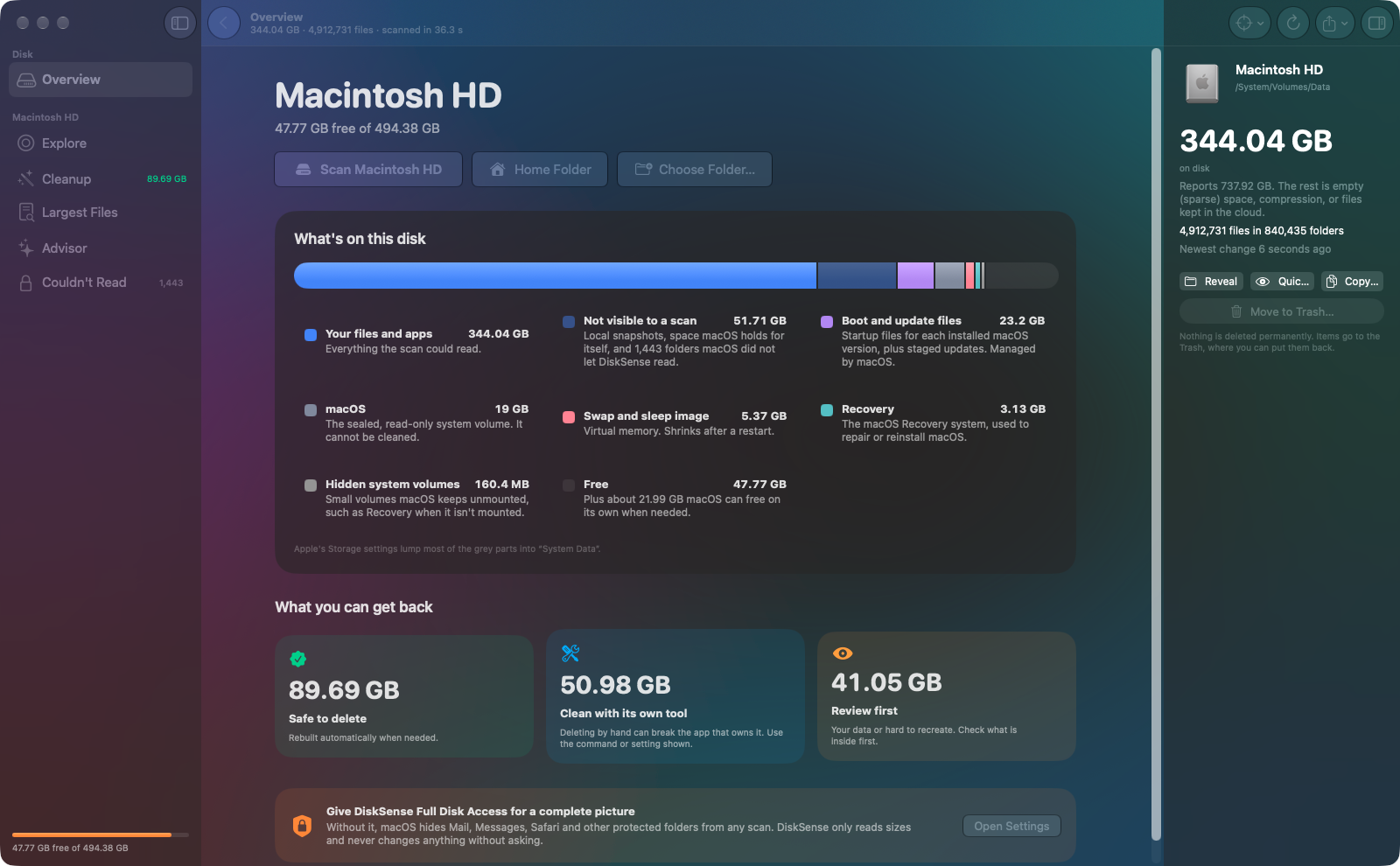Reveal Macintosh HD in Finder

point(1211,282)
